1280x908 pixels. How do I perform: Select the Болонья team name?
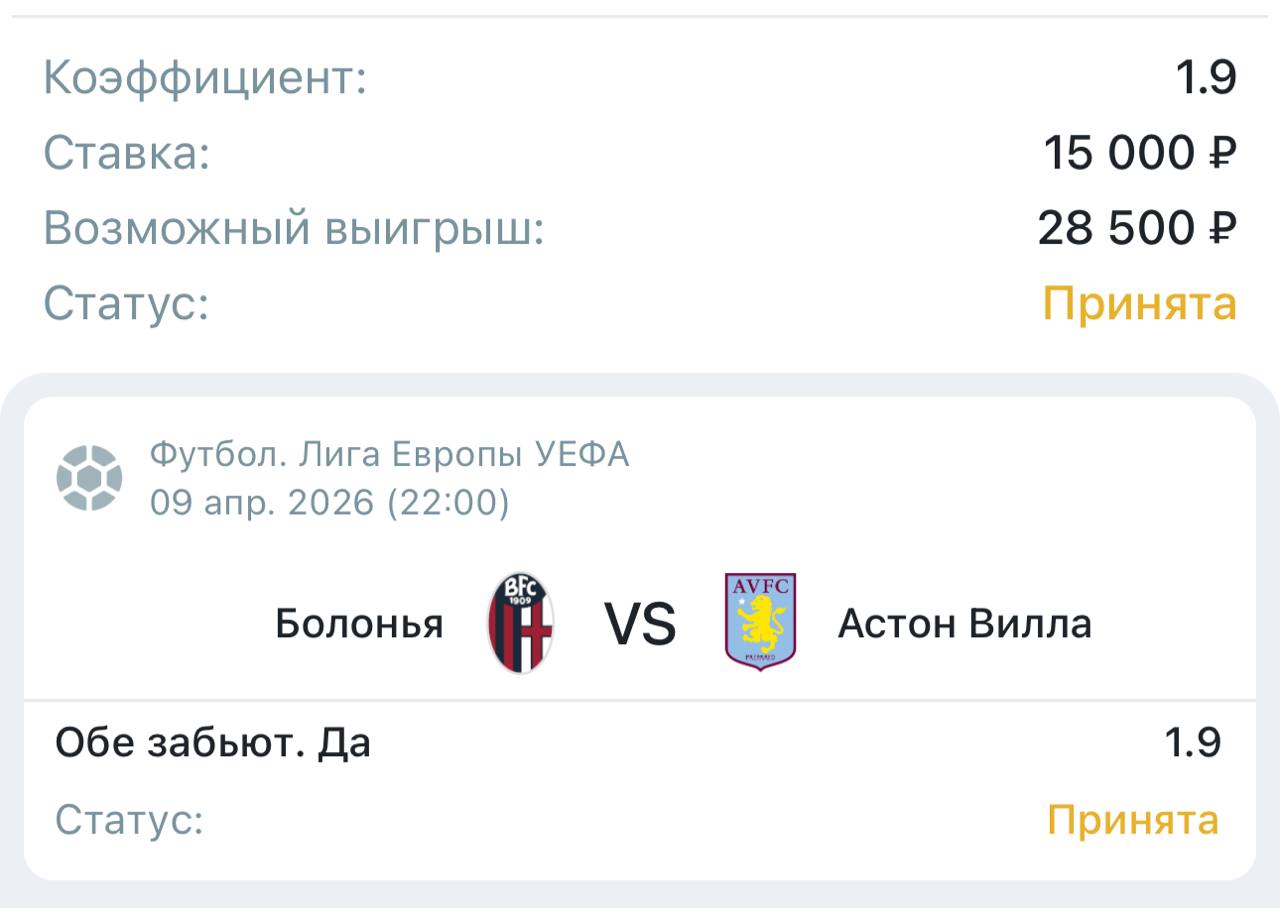(359, 624)
